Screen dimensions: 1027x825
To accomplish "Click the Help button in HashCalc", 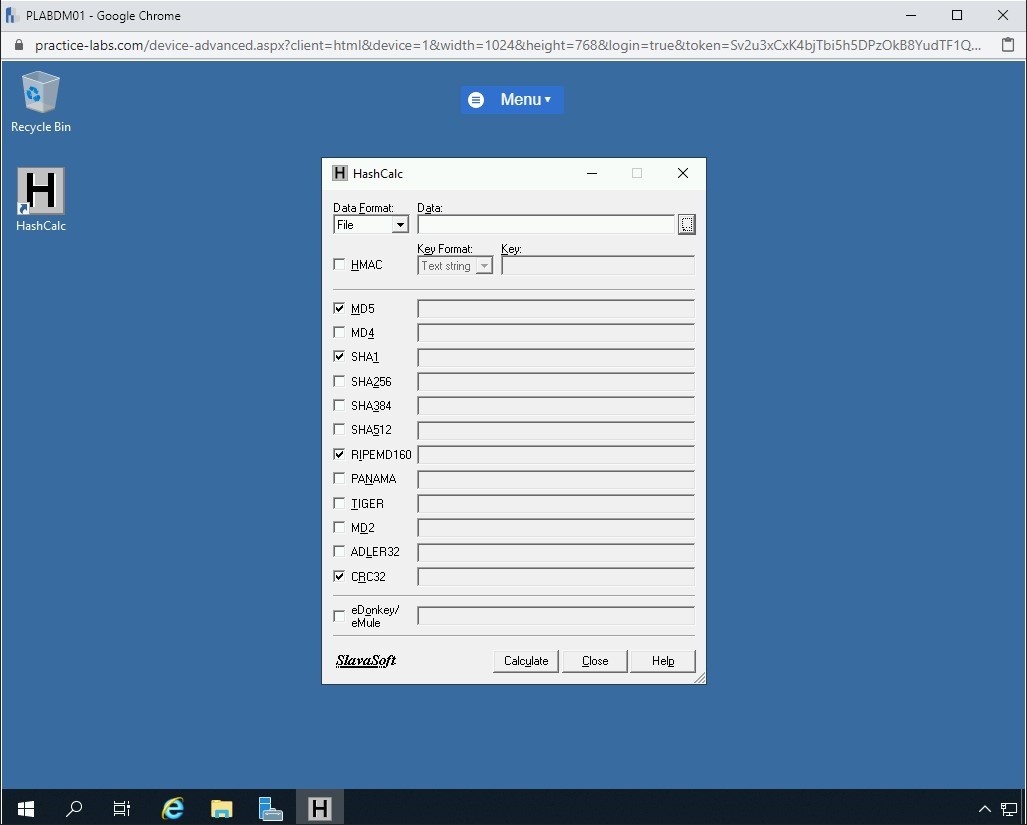I will [x=662, y=661].
